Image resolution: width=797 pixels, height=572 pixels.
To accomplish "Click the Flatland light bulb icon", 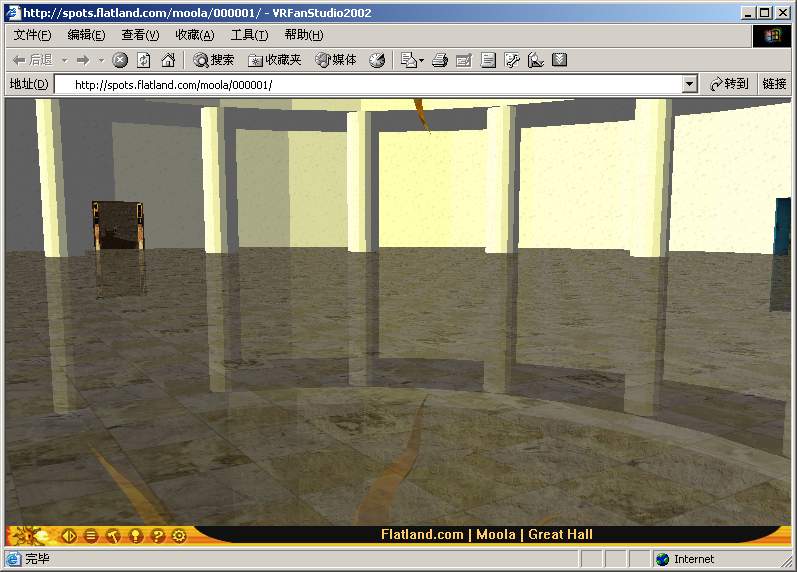I will pyautogui.click(x=135, y=535).
